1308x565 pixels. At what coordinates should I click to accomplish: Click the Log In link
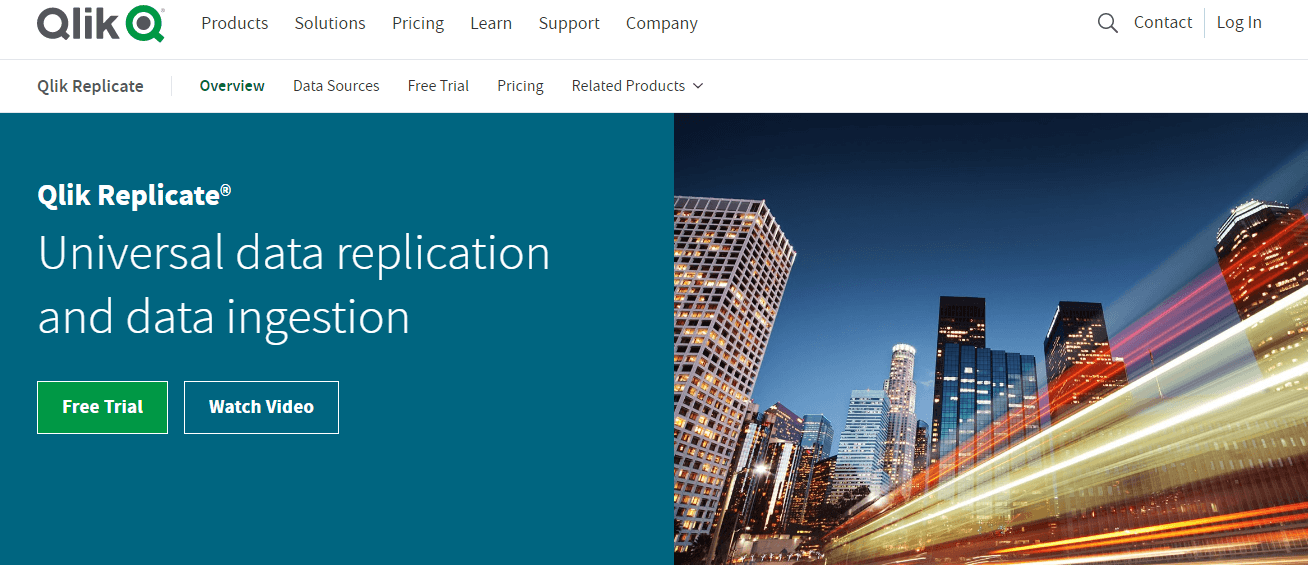(1239, 22)
